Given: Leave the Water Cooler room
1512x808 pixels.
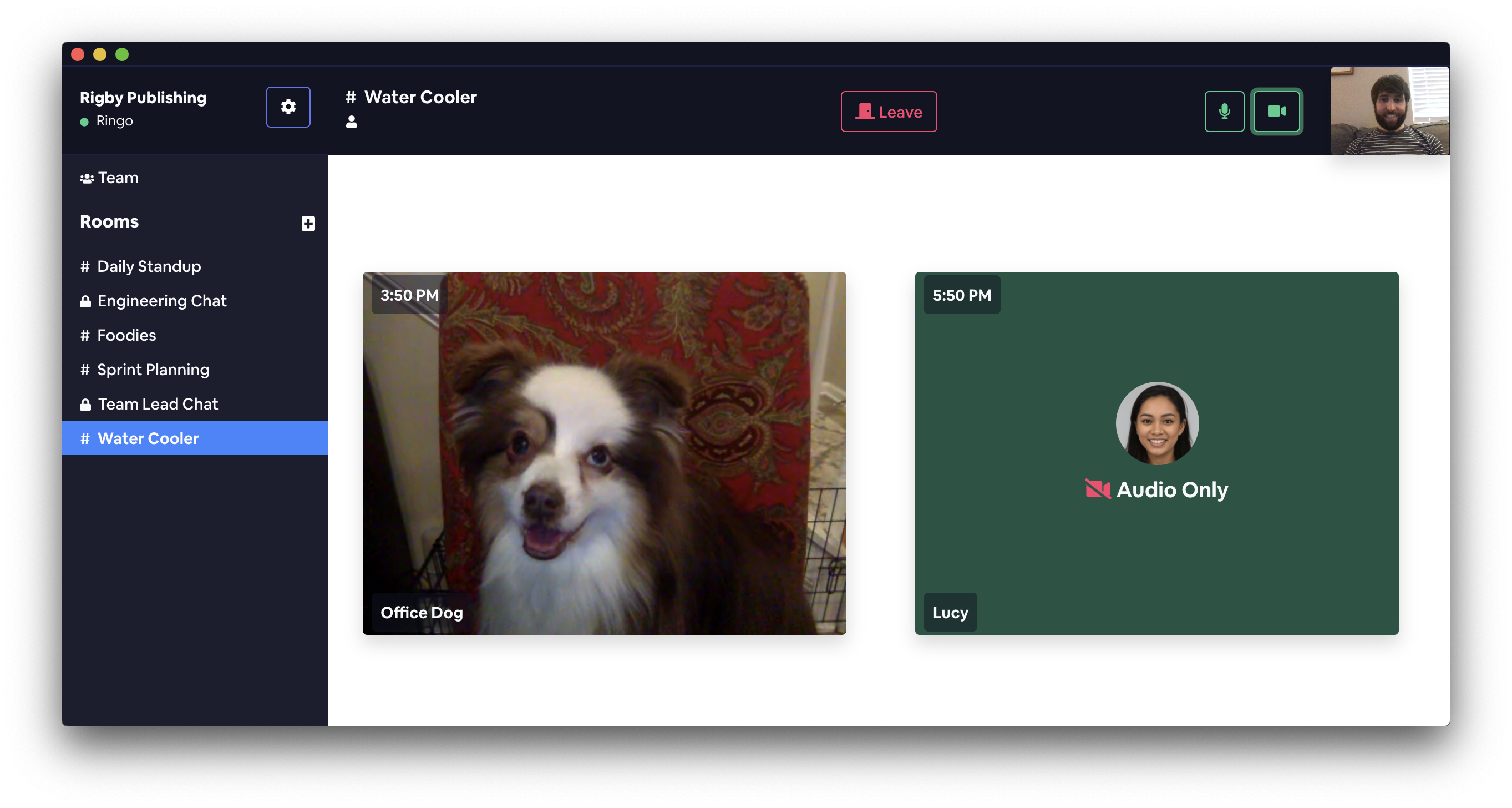Looking at the screenshot, I should tap(889, 112).
